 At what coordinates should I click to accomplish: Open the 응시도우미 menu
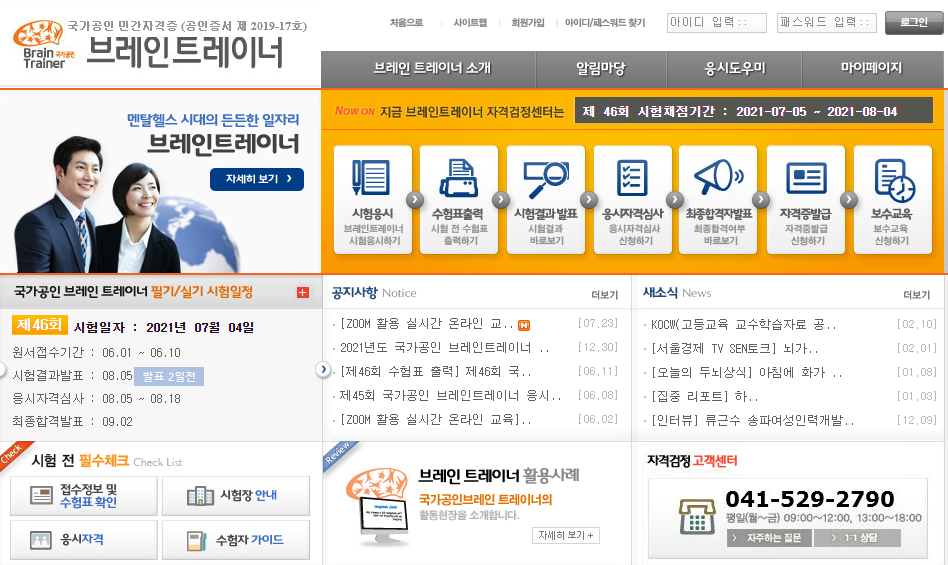[x=735, y=68]
